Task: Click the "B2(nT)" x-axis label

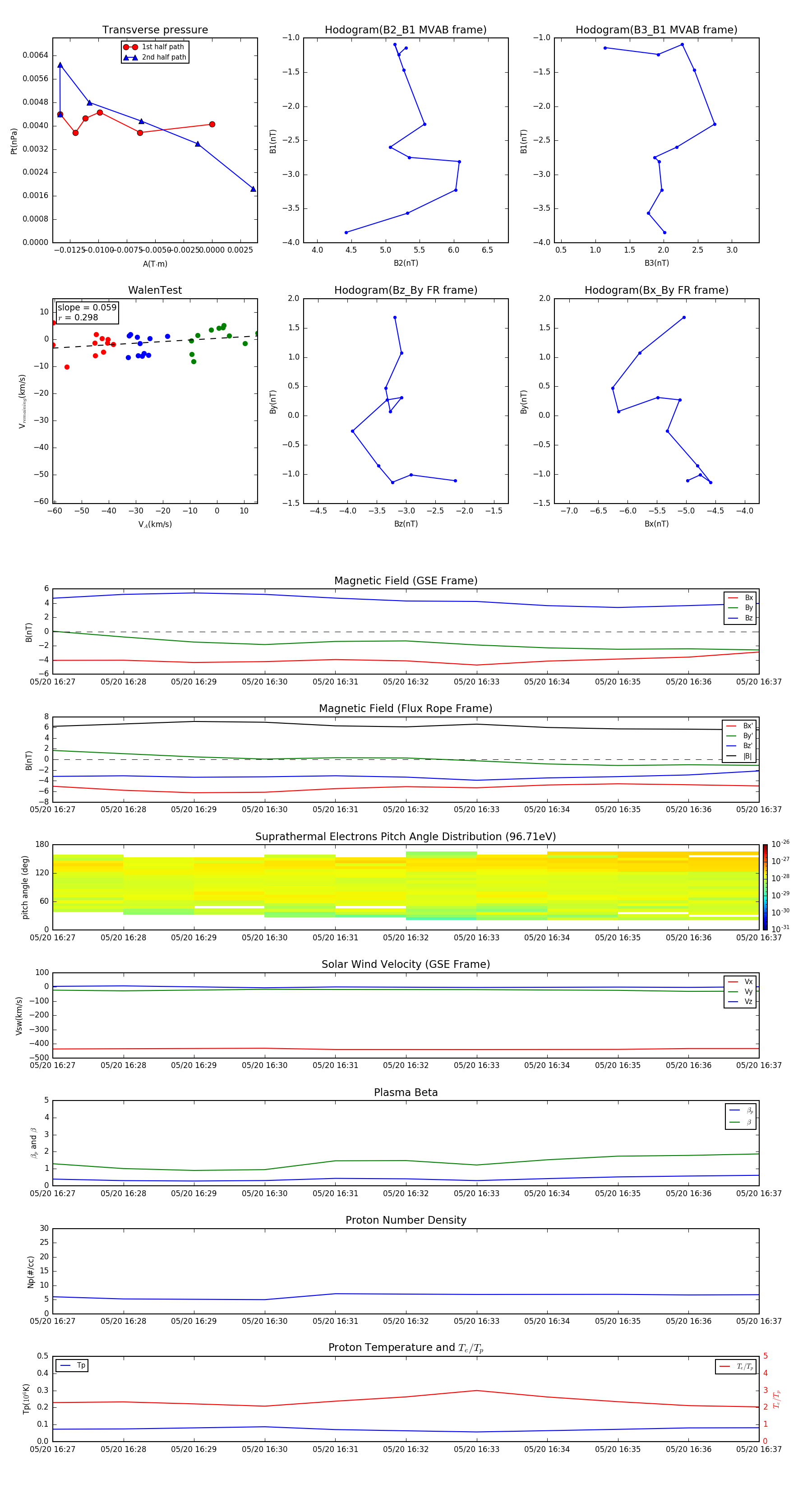Action: (406, 263)
